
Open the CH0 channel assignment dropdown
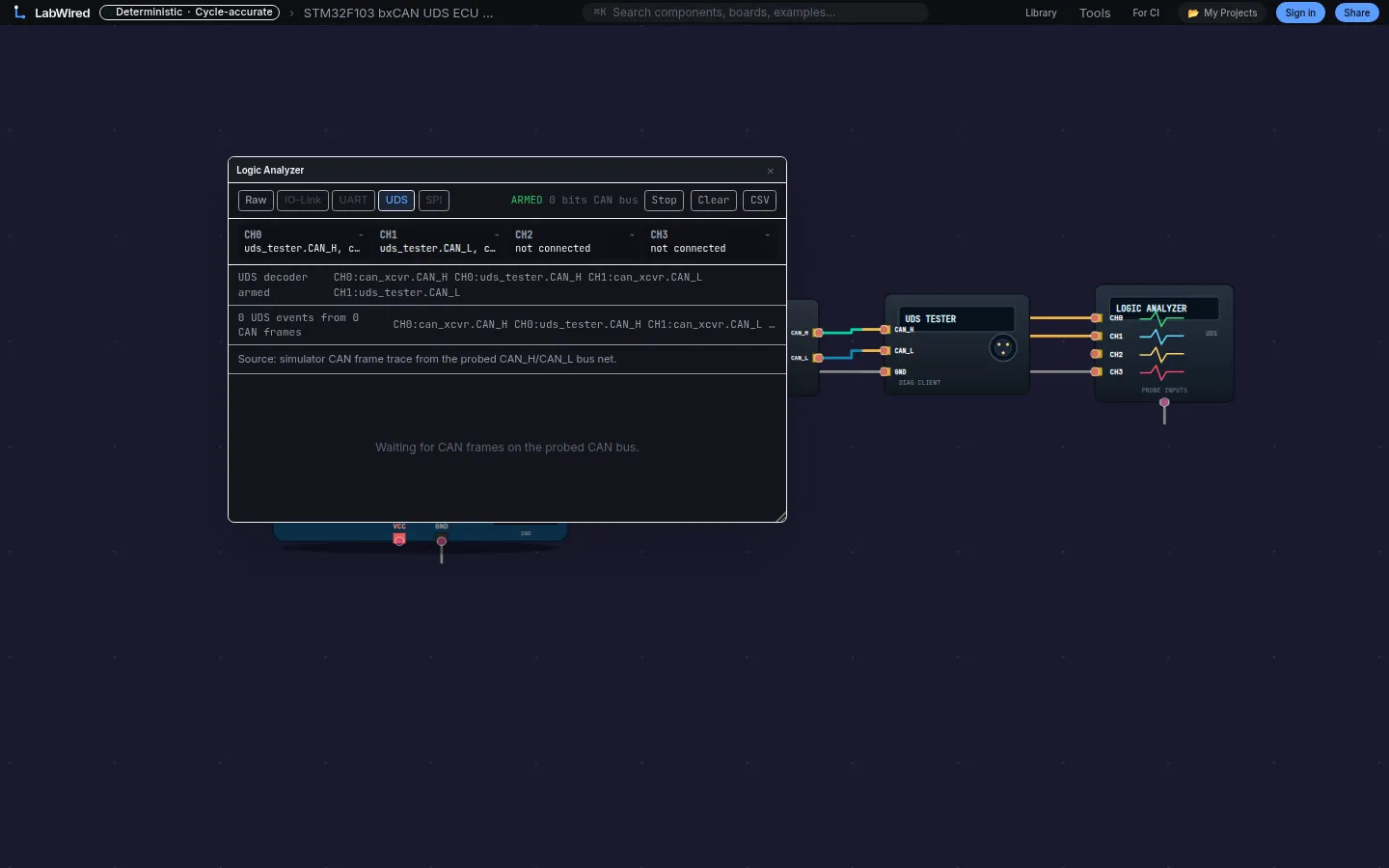[304, 242]
